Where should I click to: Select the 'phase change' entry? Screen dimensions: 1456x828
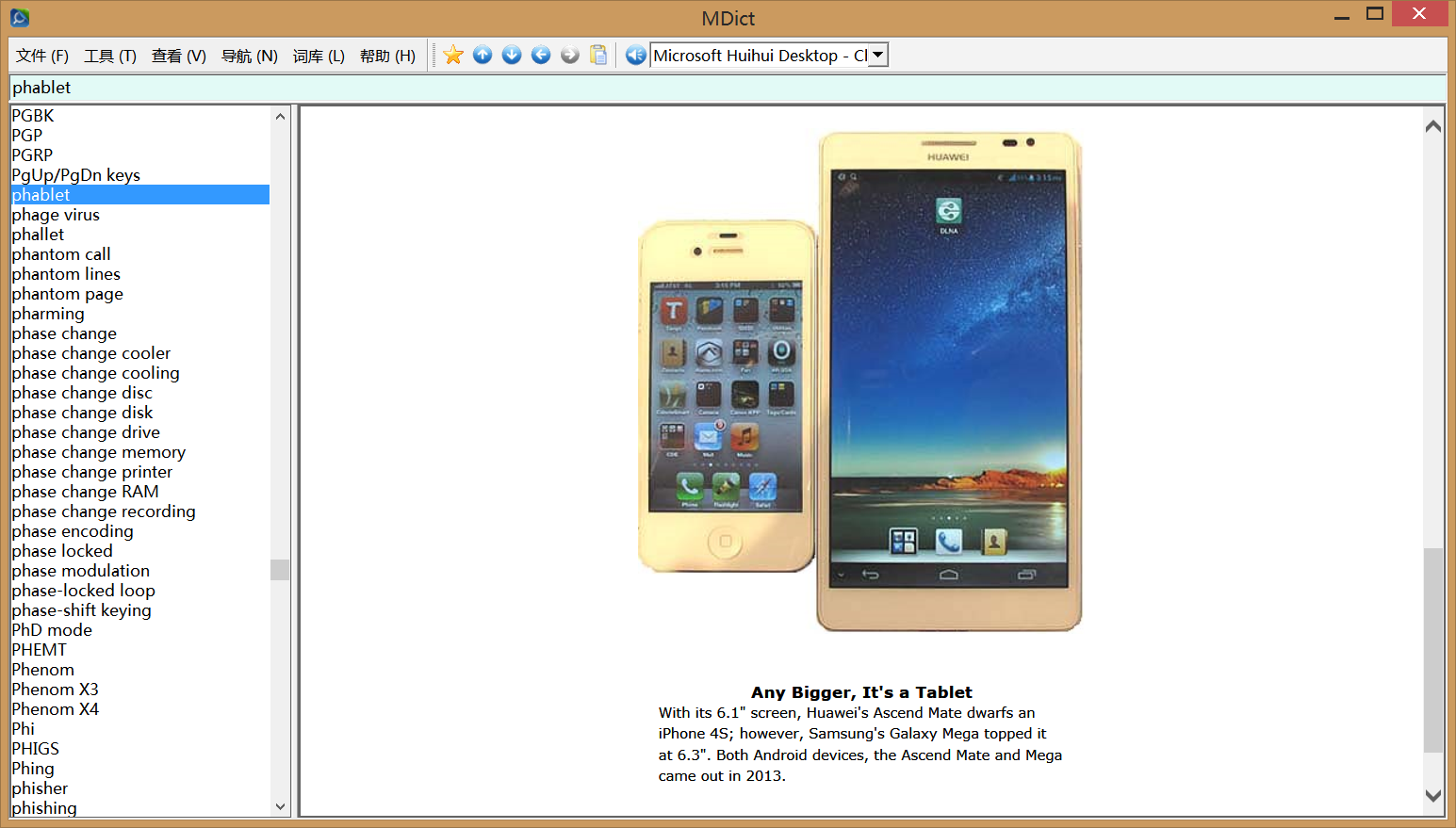(x=64, y=333)
